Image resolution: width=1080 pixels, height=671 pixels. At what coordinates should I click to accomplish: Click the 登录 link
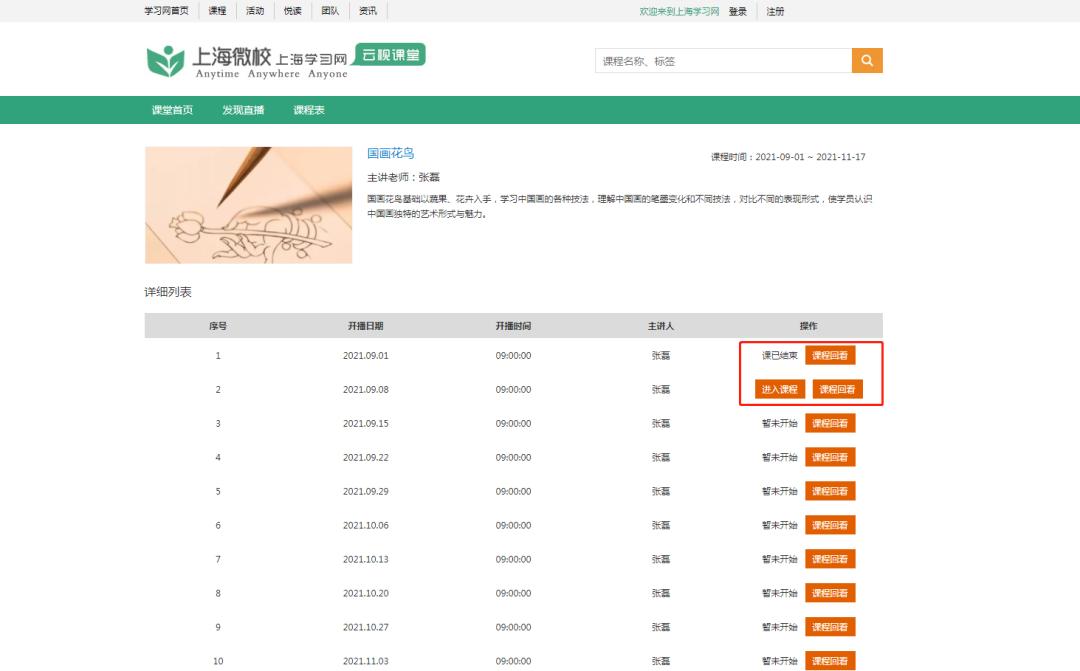[x=737, y=11]
